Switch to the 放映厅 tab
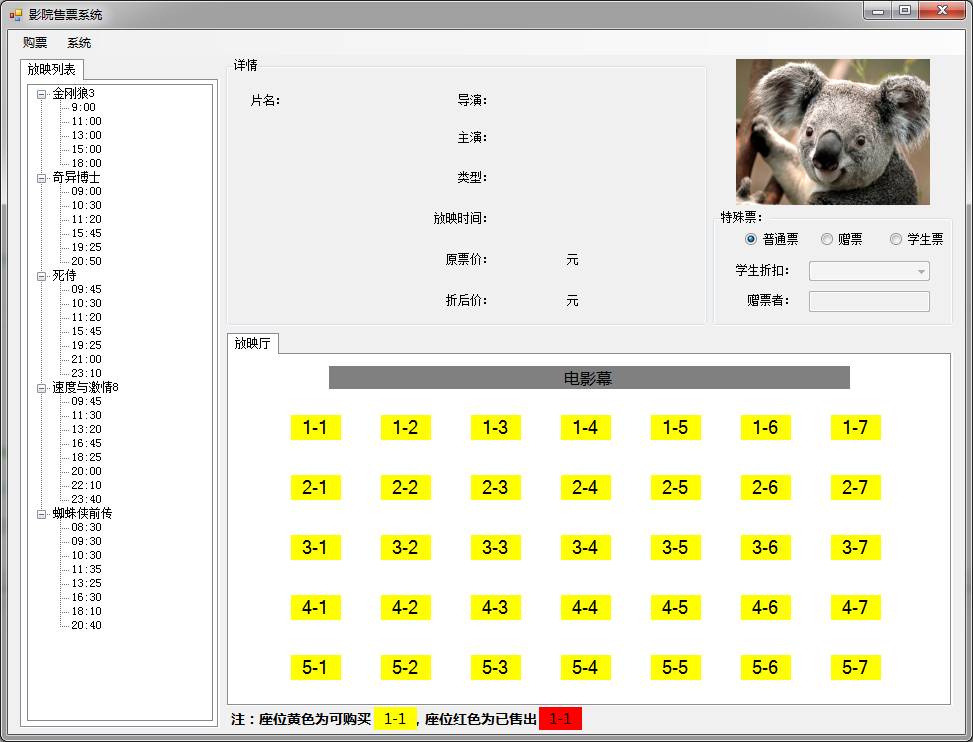 click(253, 344)
